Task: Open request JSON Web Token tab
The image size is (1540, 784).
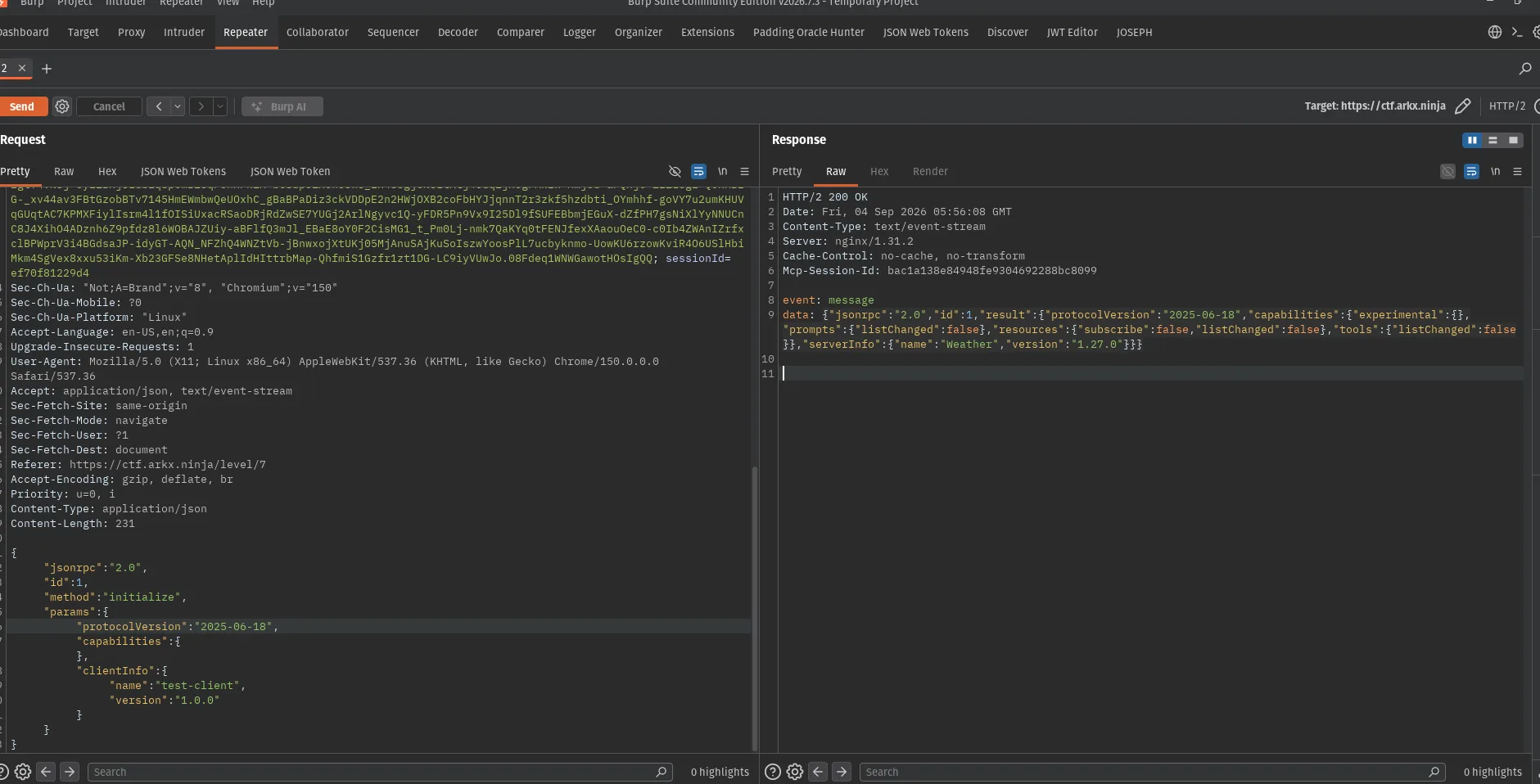Action: 291,171
